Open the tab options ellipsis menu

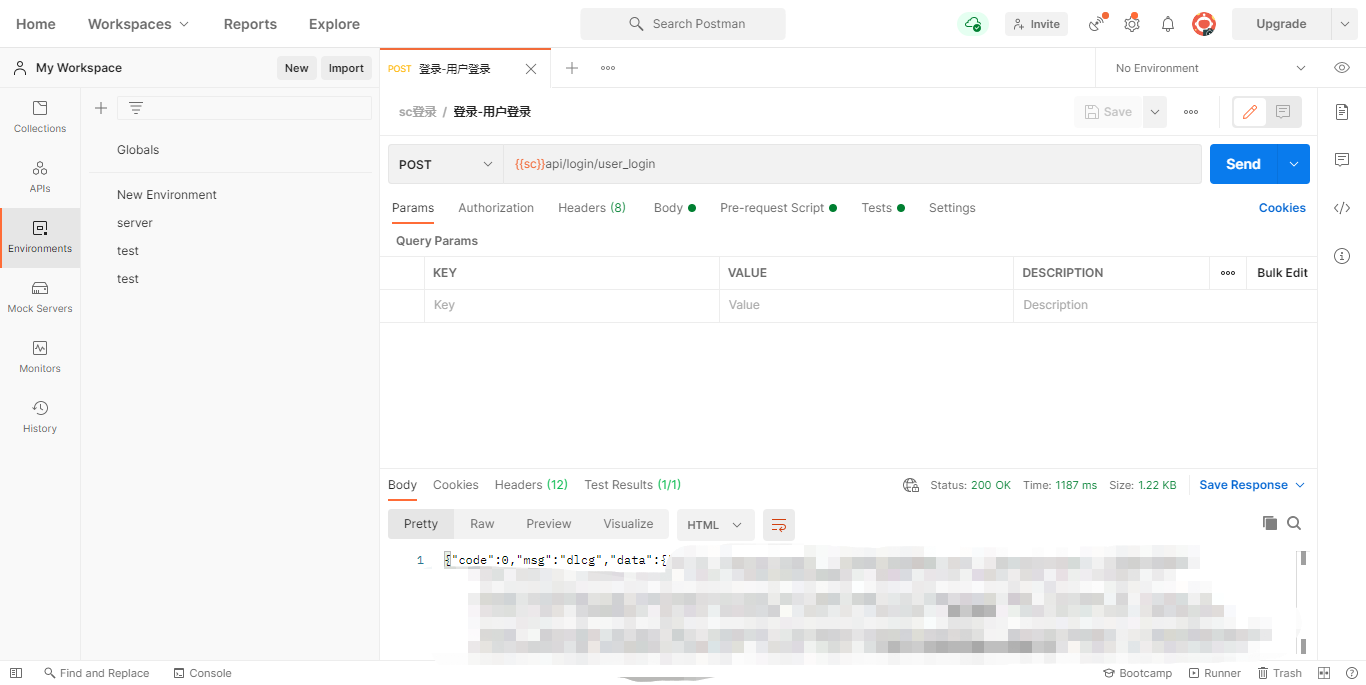coord(608,68)
